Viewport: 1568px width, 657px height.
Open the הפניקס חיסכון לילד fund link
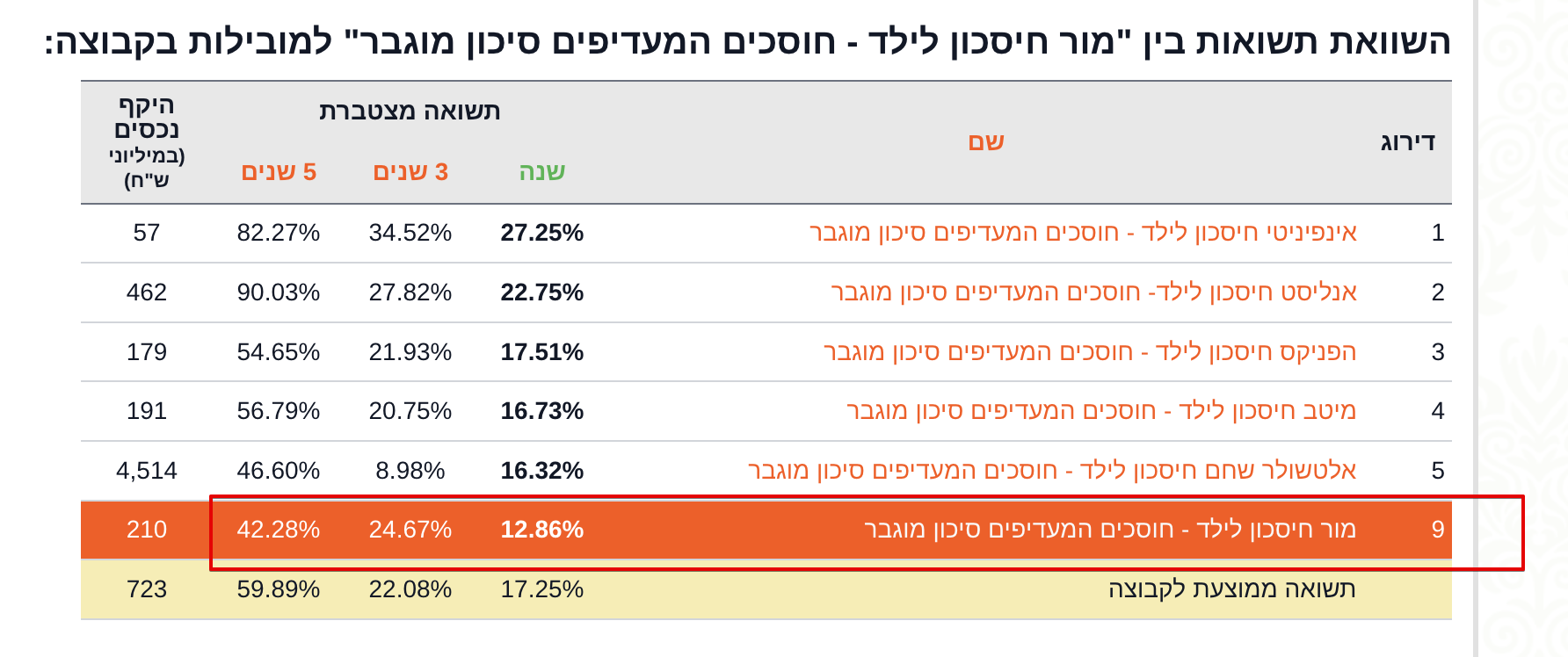[x=1090, y=351]
